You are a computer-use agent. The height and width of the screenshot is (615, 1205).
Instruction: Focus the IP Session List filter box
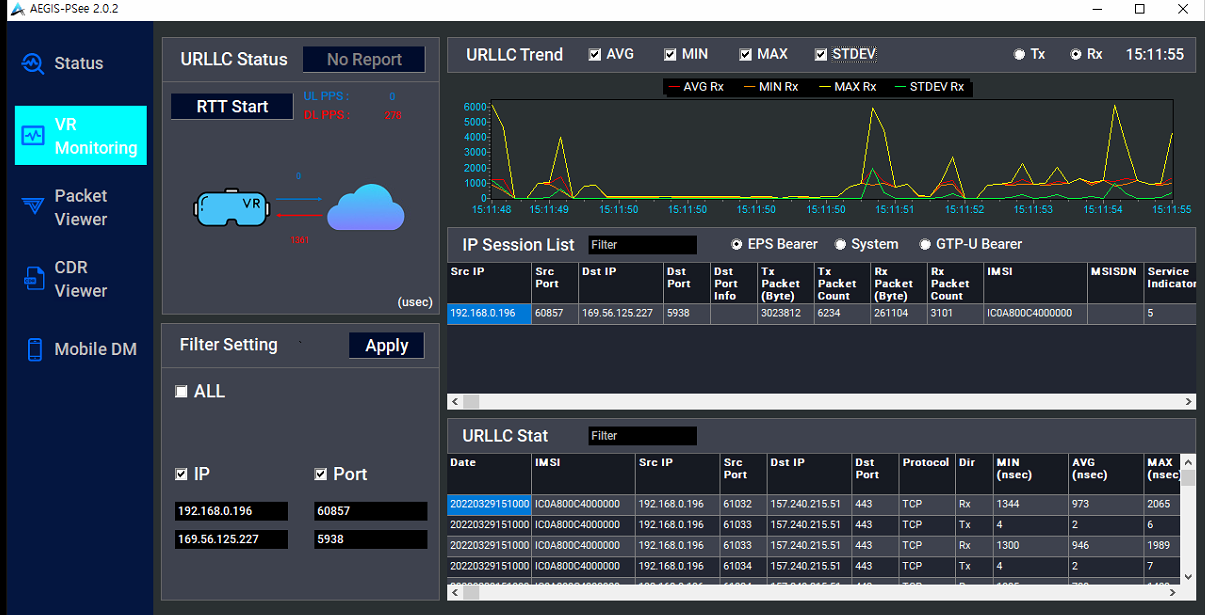click(642, 245)
